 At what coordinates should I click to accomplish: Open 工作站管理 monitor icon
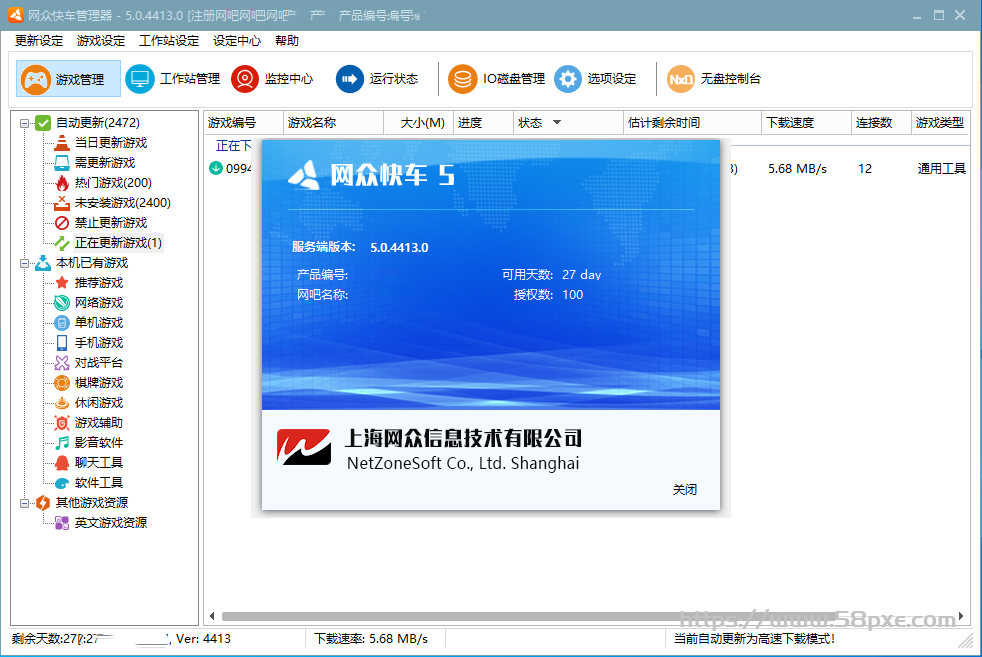[140, 79]
